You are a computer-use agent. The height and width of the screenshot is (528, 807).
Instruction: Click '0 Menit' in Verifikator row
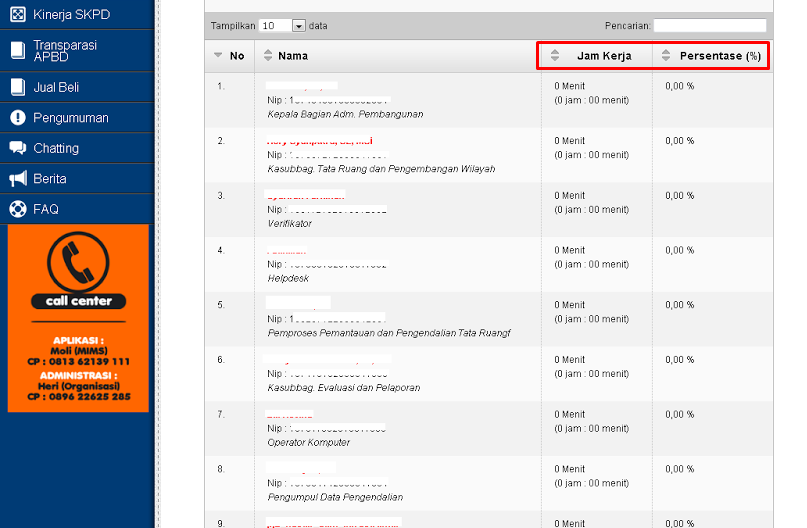coord(570,196)
